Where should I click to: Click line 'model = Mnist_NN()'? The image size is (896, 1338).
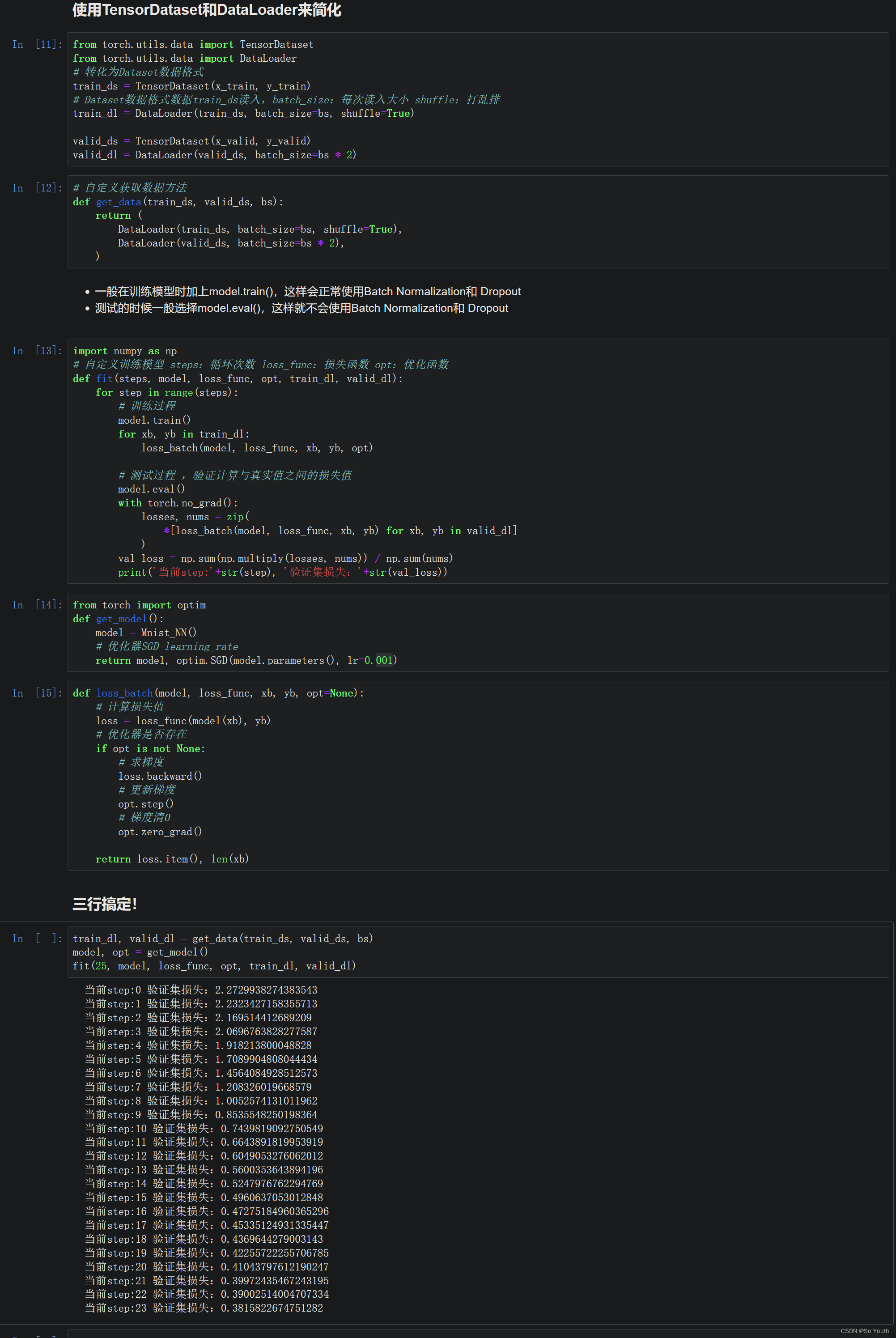pos(146,633)
